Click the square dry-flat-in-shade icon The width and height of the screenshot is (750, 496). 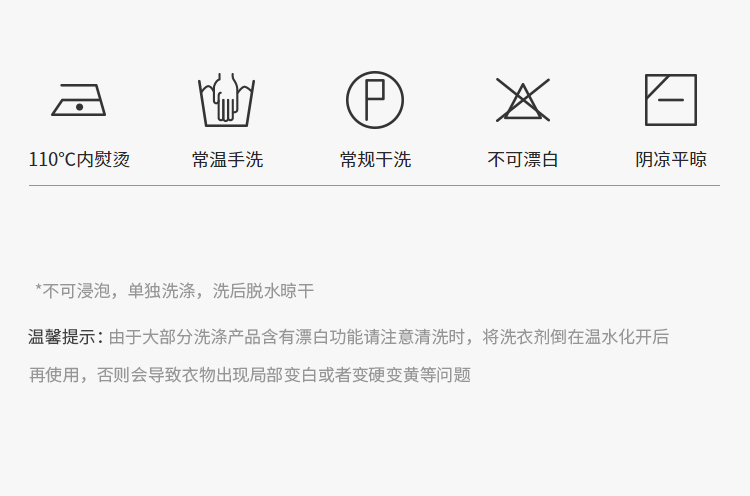click(671, 100)
